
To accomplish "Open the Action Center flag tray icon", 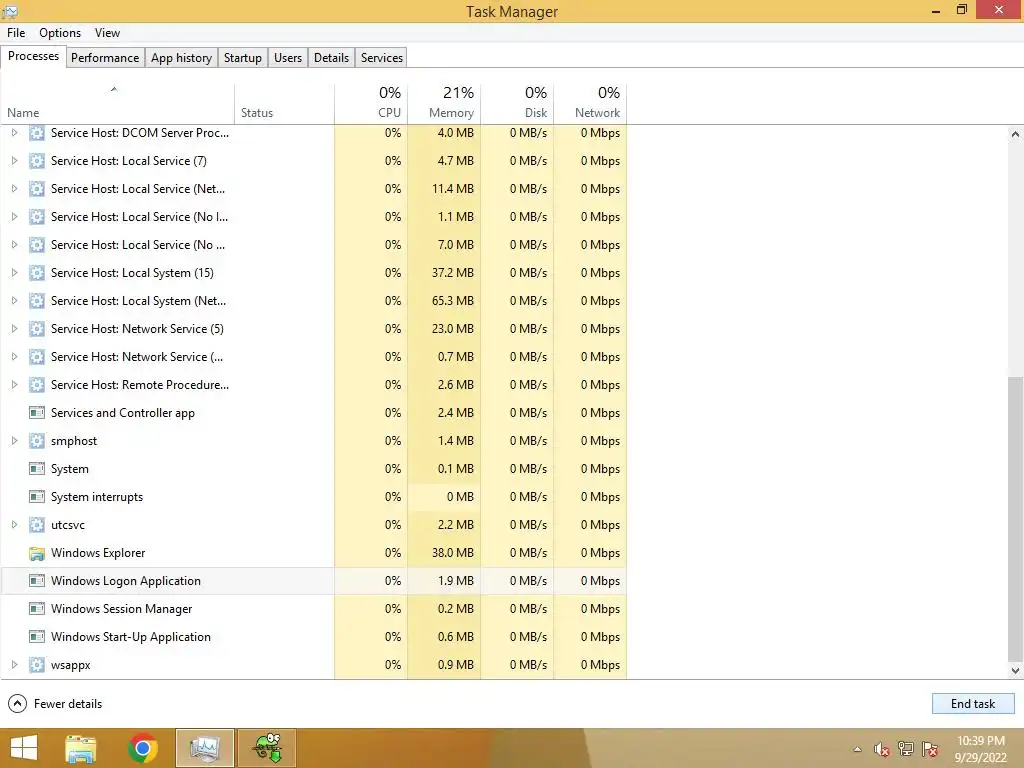I will (x=930, y=750).
